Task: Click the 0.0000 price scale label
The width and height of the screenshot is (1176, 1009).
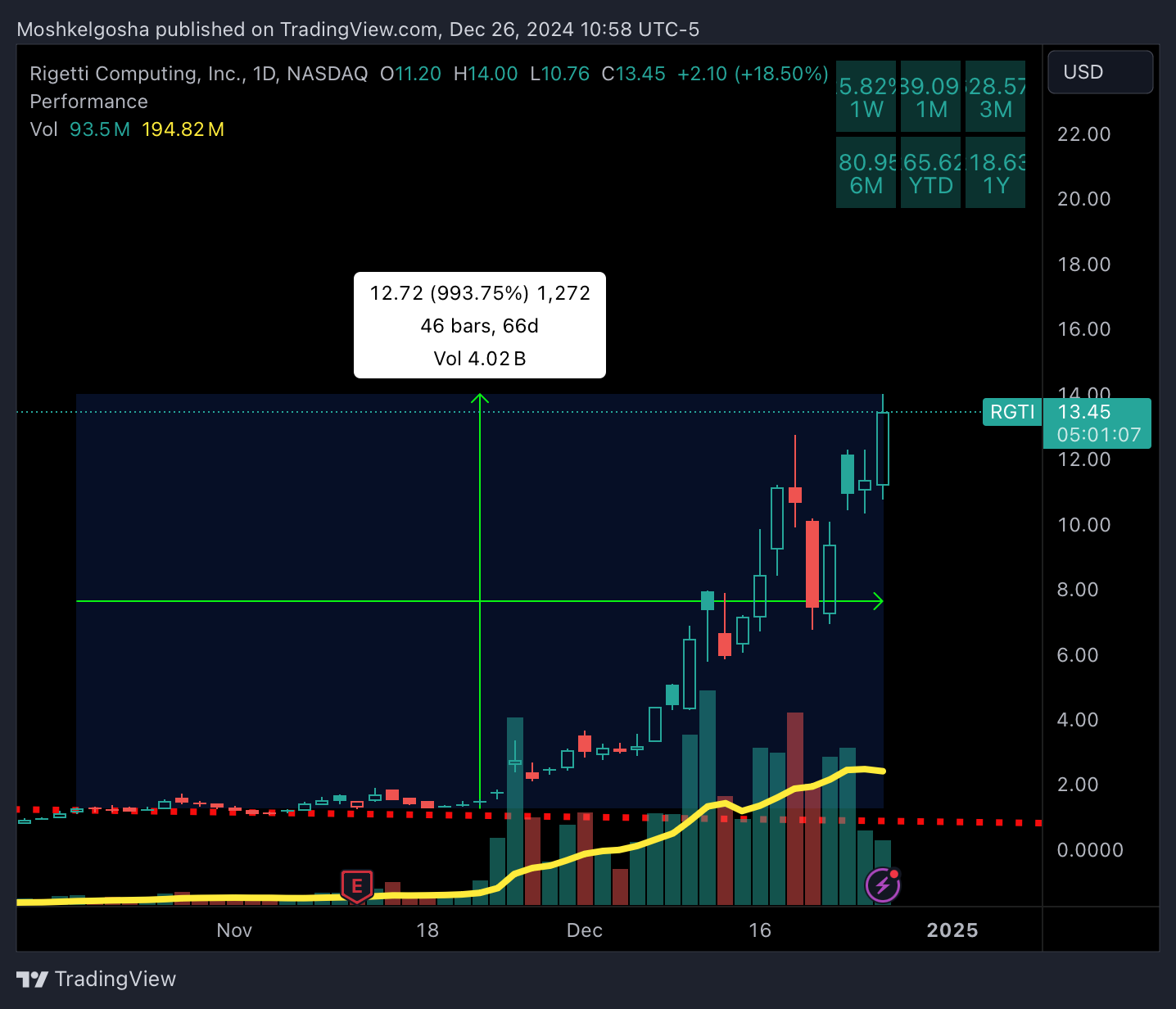Action: point(1090,850)
